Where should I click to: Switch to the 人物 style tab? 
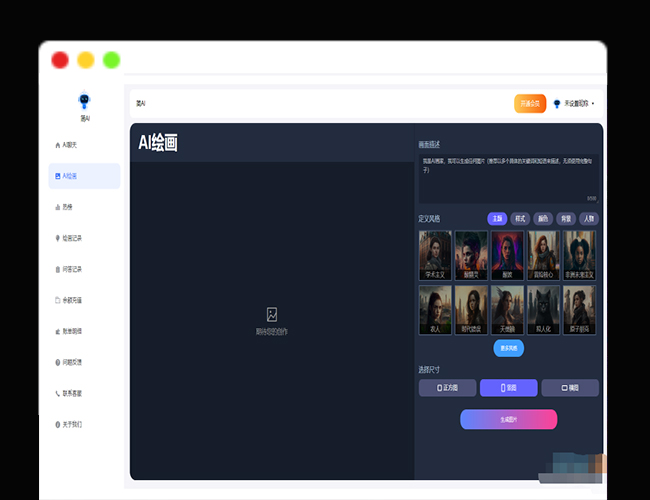[589, 218]
